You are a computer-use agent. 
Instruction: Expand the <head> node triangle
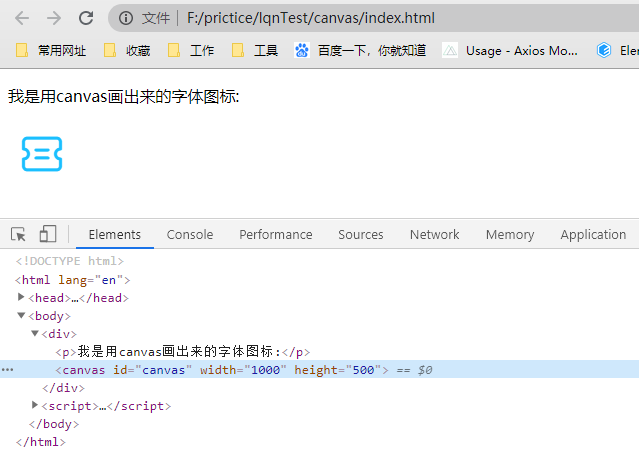[x=21, y=297]
